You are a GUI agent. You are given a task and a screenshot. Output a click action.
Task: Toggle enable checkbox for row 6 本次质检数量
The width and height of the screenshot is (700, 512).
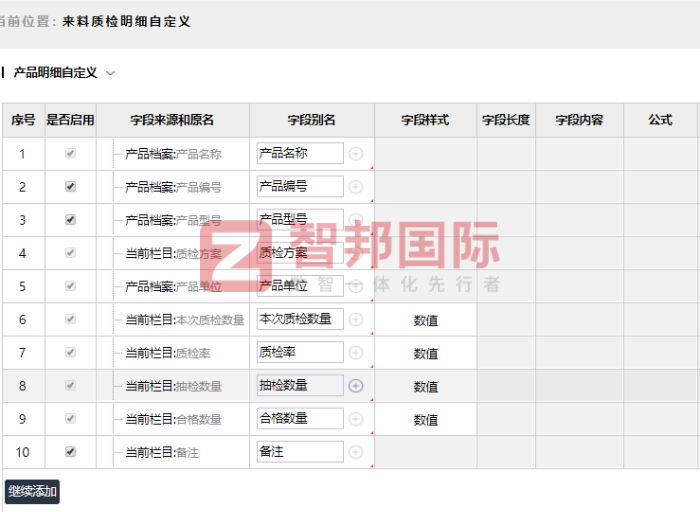point(70,319)
